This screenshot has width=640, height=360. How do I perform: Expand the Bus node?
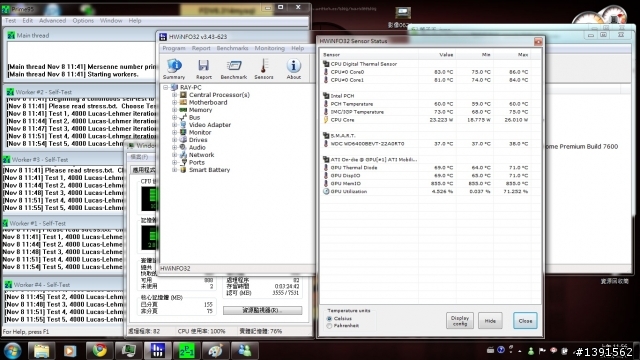[174, 118]
